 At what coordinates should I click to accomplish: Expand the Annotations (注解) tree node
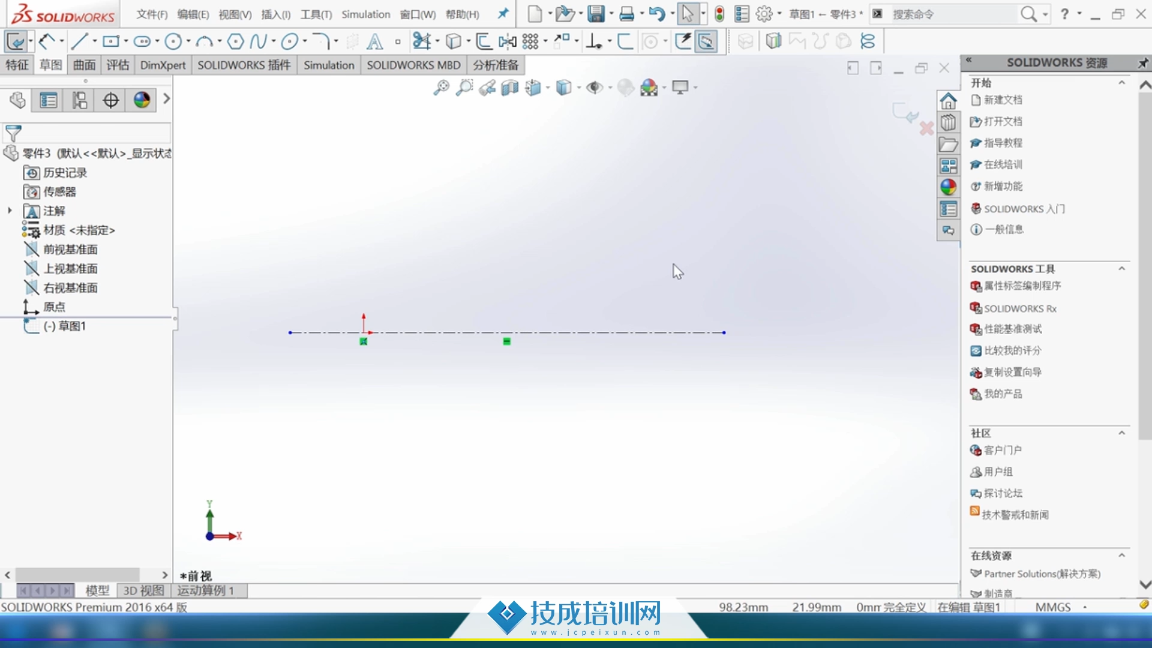[10, 211]
